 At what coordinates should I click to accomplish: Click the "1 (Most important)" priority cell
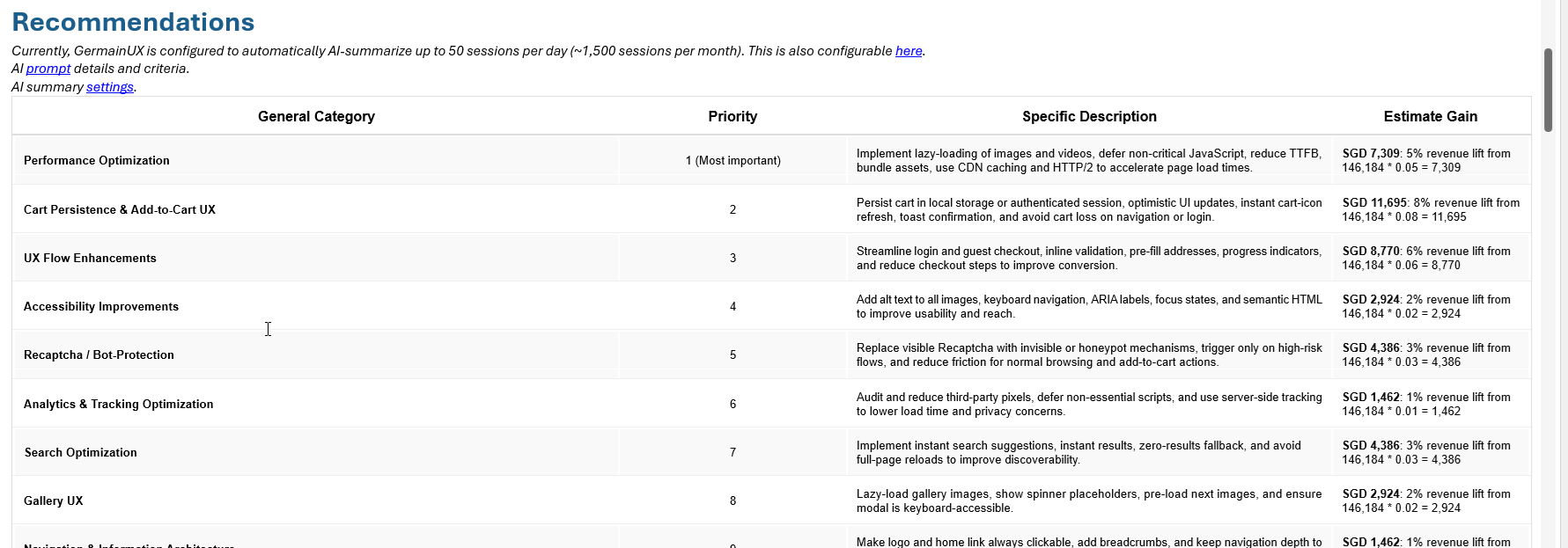[732, 160]
